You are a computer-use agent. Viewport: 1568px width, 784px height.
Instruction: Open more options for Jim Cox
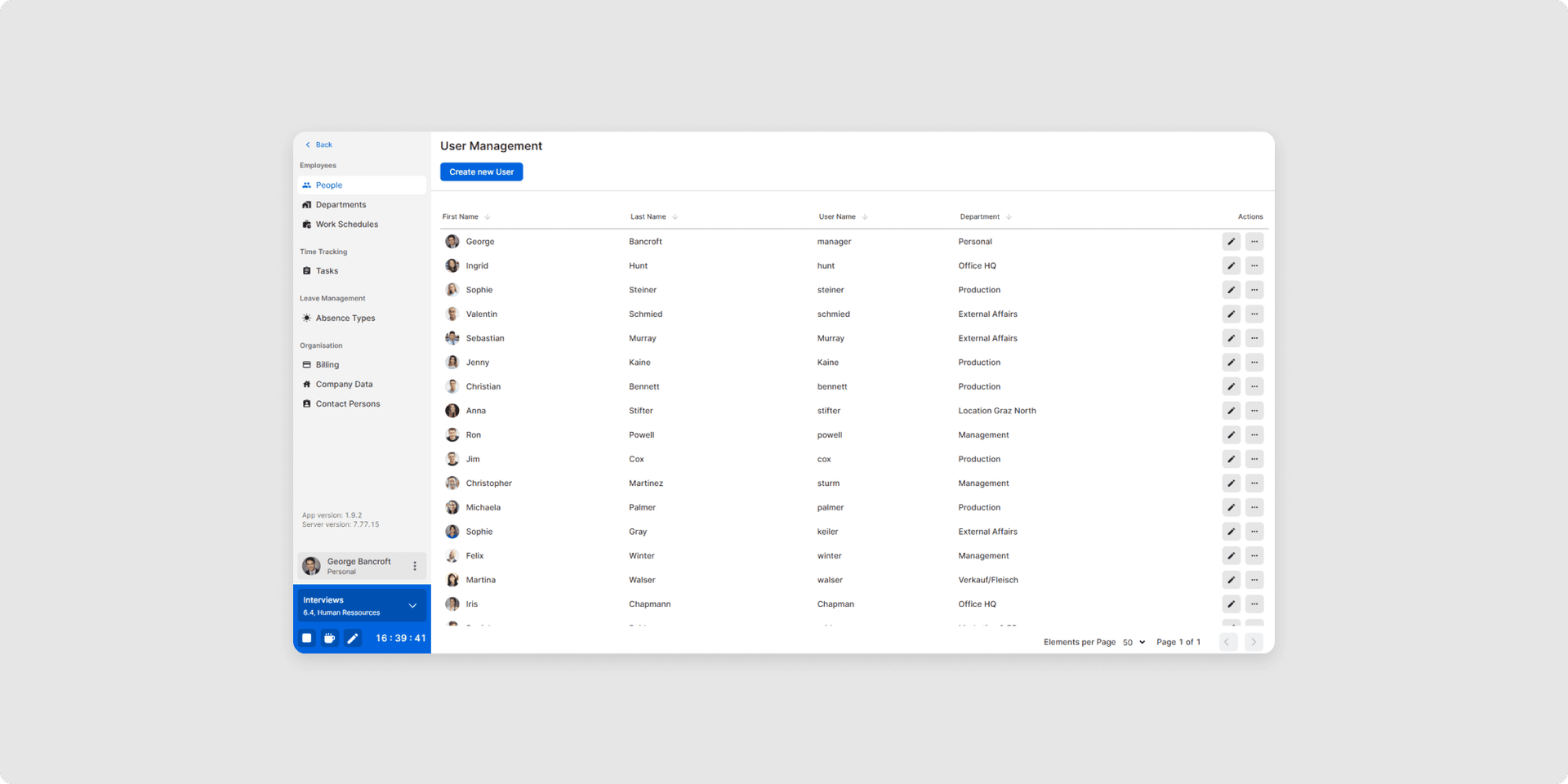(1254, 459)
